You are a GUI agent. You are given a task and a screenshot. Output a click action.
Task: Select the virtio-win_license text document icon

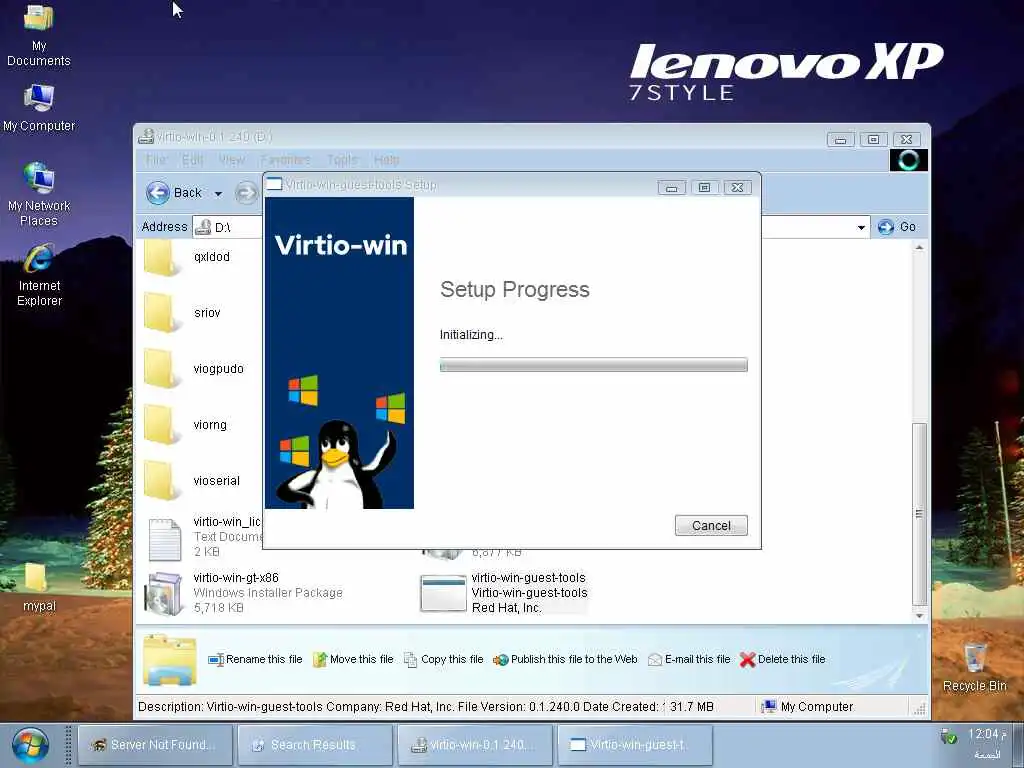[165, 539]
